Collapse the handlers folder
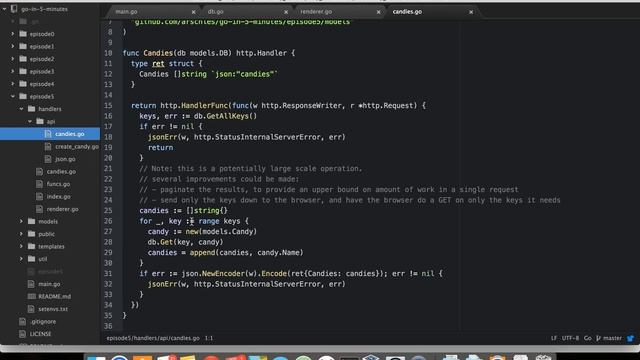This screenshot has width=640, height=360. 21,109
